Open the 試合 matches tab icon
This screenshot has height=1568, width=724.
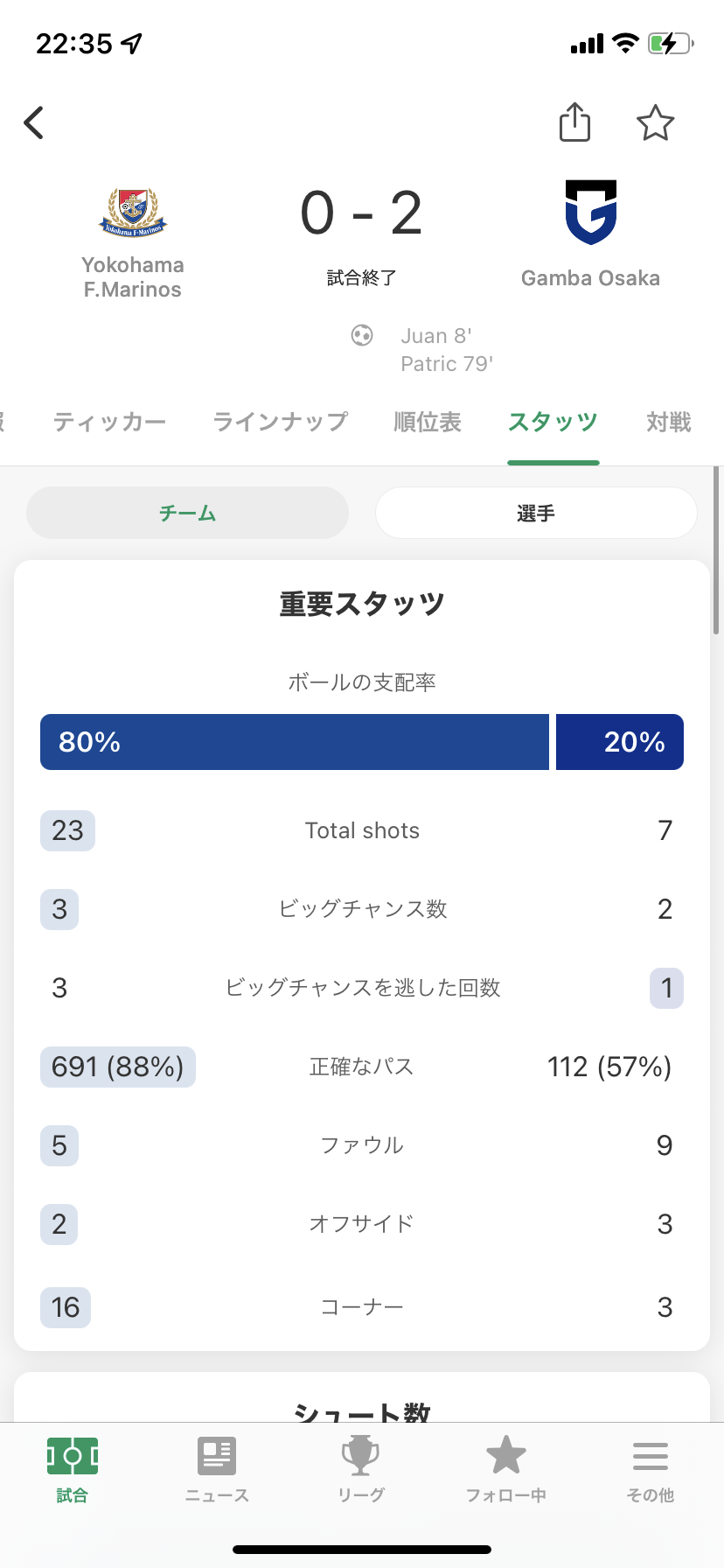(x=72, y=1458)
